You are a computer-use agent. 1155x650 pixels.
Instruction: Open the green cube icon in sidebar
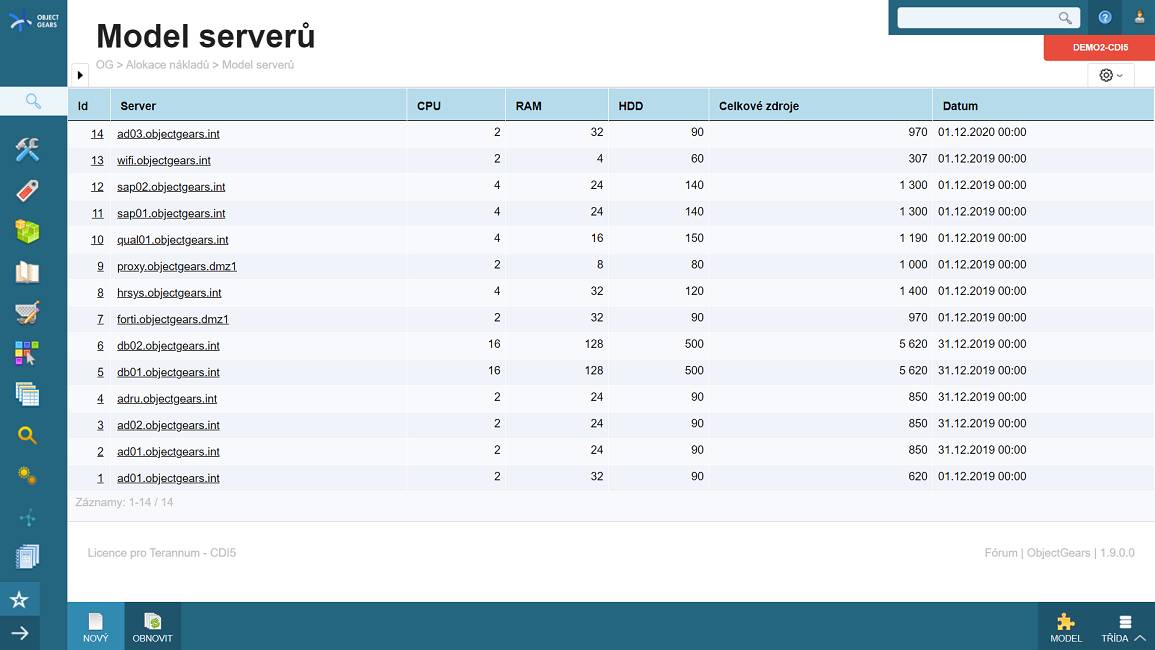coord(27,232)
